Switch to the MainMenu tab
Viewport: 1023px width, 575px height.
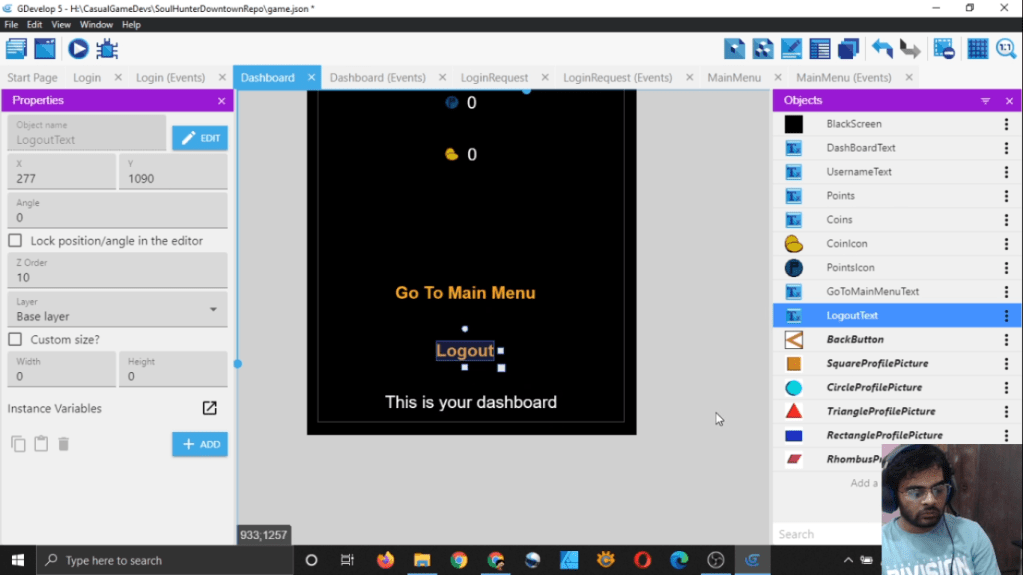[x=734, y=78]
